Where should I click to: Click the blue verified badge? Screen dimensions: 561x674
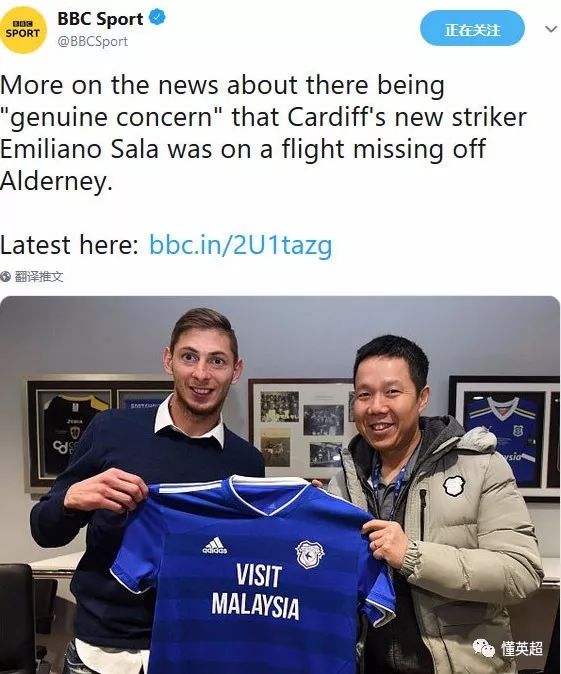(x=156, y=18)
